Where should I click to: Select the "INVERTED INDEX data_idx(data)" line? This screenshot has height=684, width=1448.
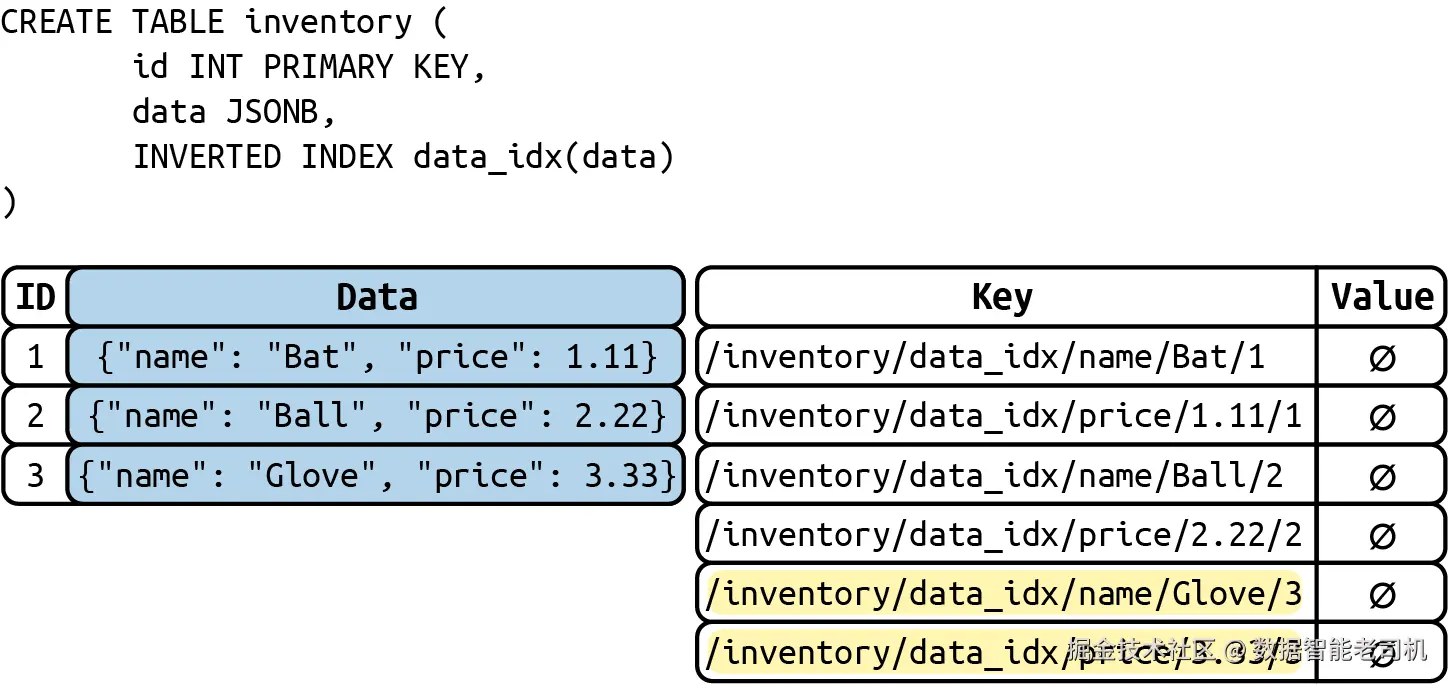pyautogui.click(x=403, y=157)
